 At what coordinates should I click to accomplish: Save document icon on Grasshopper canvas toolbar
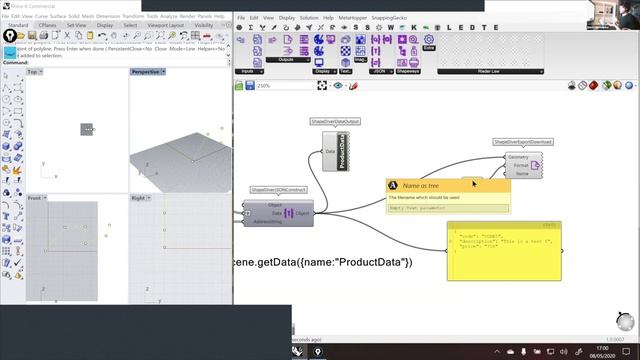tap(250, 86)
